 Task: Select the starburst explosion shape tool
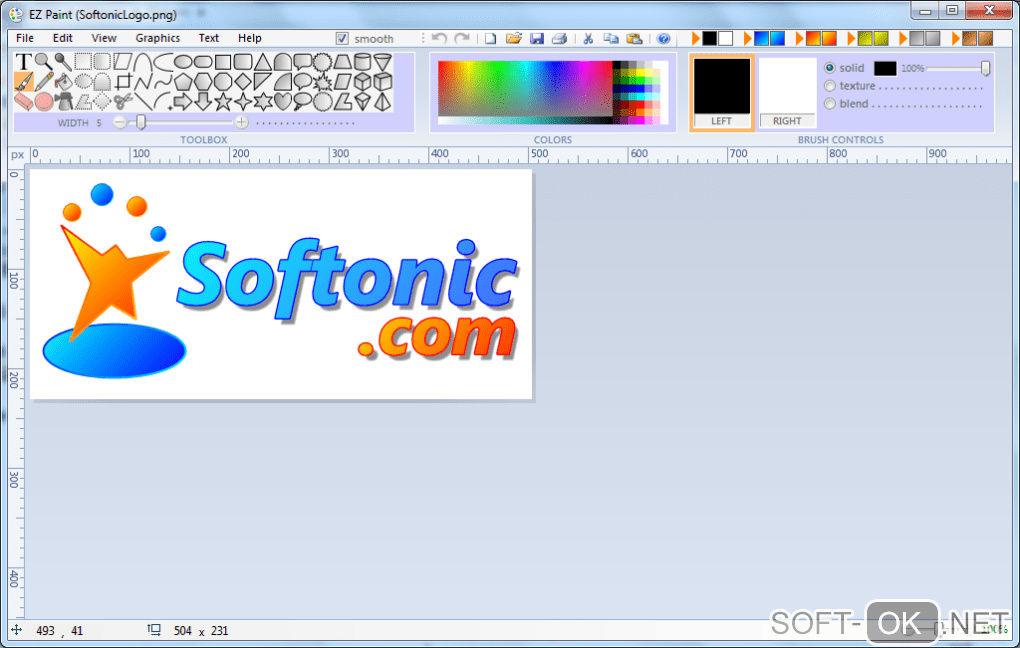[323, 82]
